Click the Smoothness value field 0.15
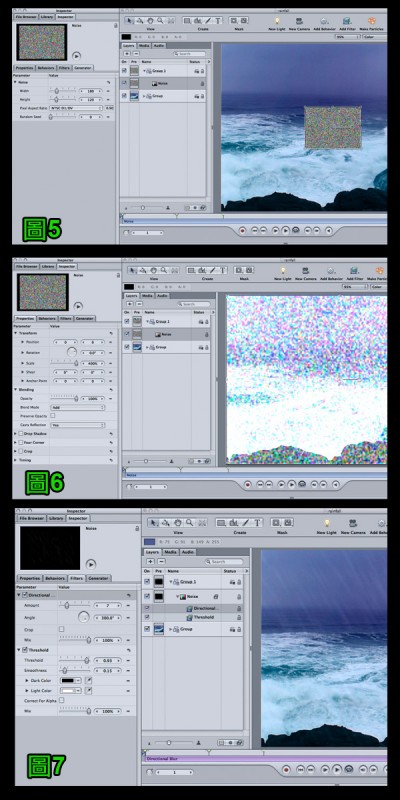Viewport: 400px width, 800px height. coord(108,670)
